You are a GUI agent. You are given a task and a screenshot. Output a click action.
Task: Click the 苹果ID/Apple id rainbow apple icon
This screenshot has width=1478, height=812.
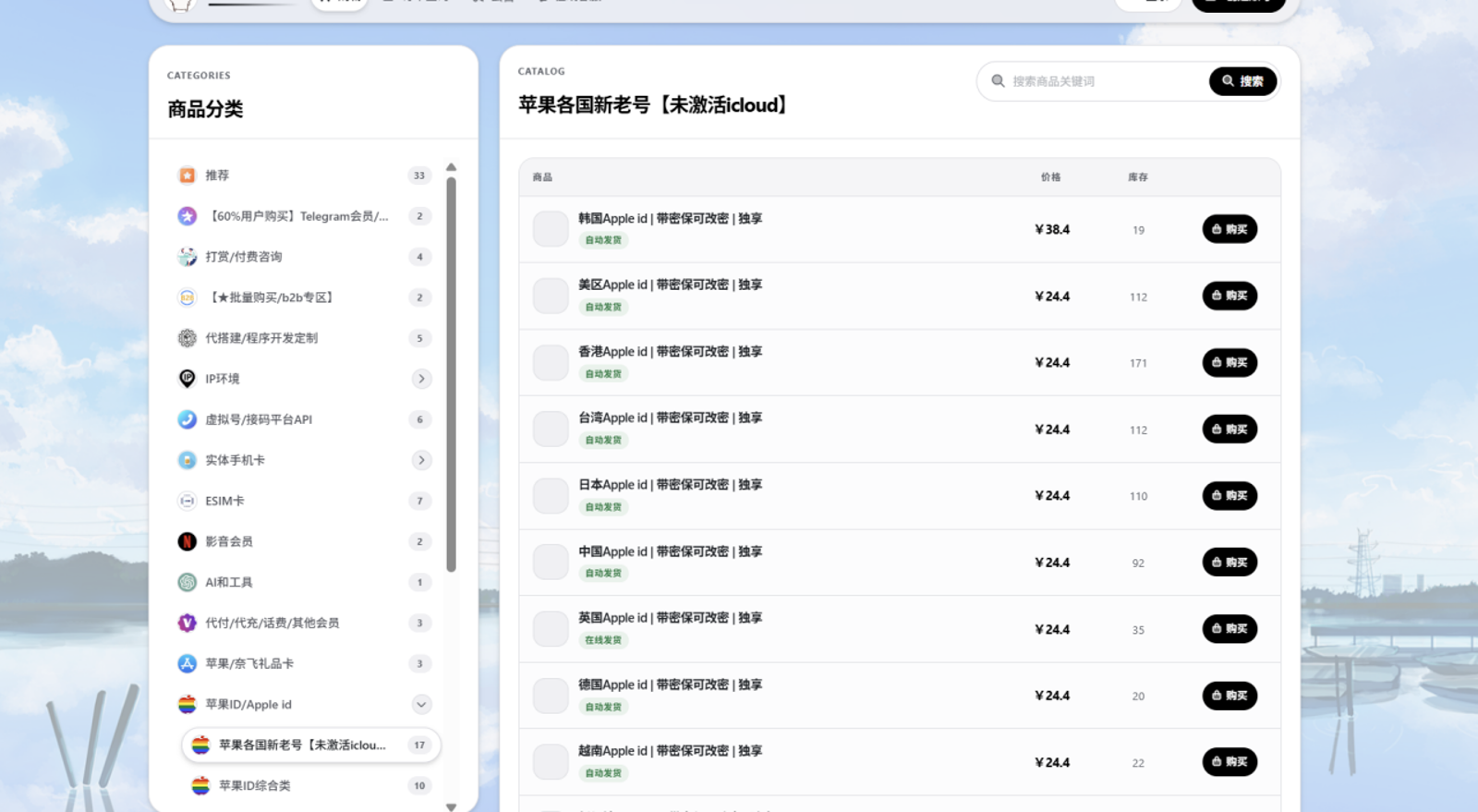click(187, 704)
